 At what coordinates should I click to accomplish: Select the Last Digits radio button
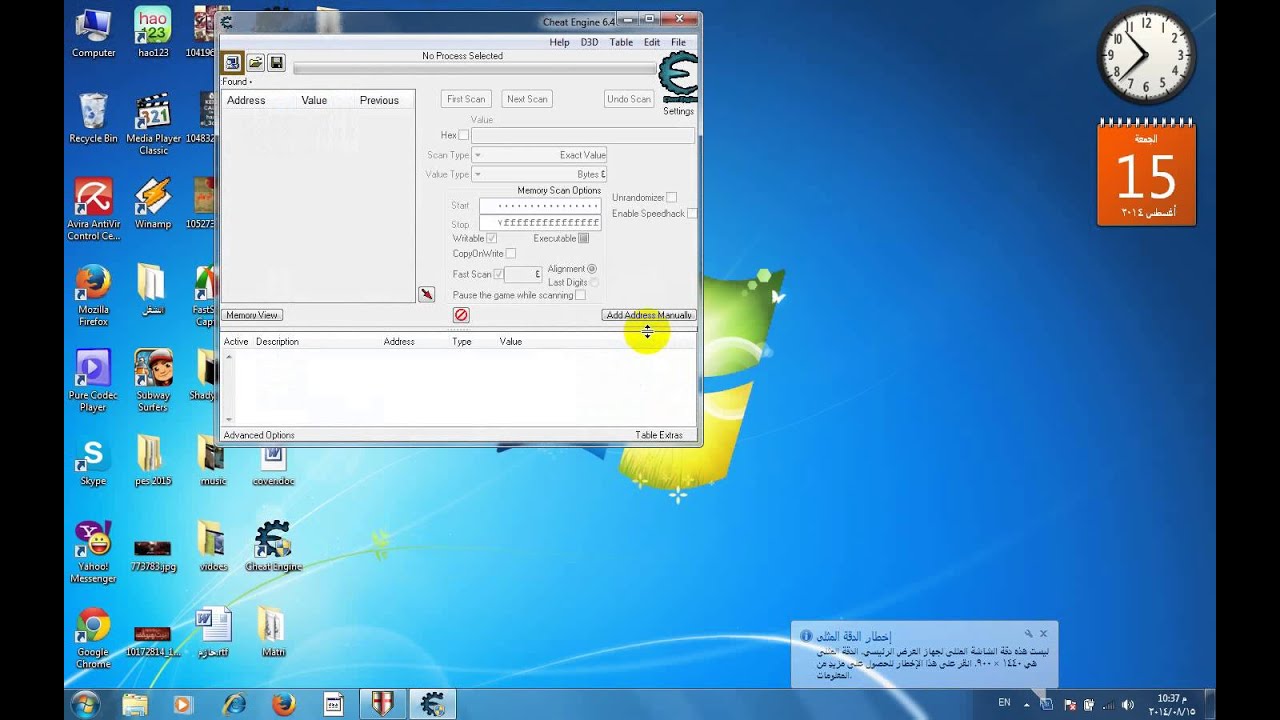click(x=593, y=282)
